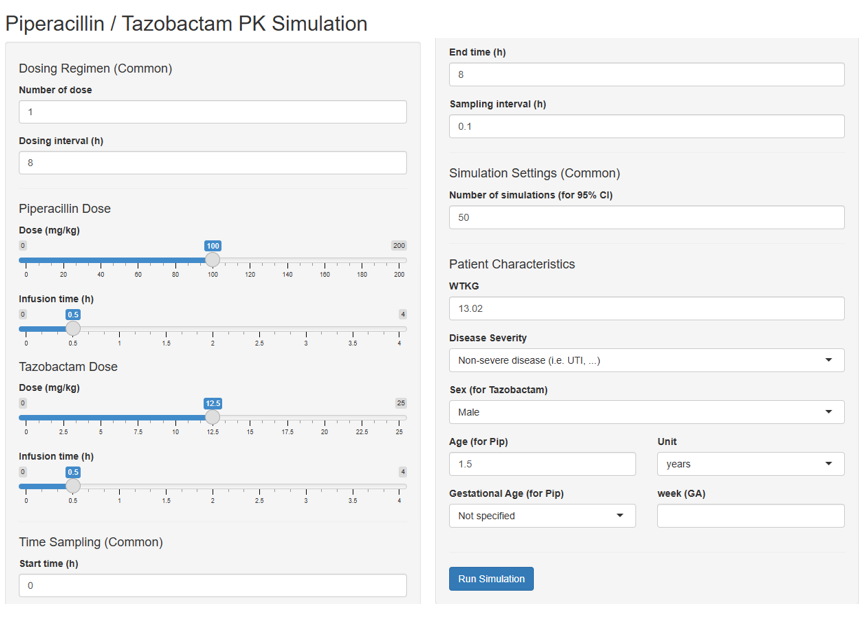
Task: Set Piperacillin dose slider at 160 mark
Action: click(x=325, y=260)
